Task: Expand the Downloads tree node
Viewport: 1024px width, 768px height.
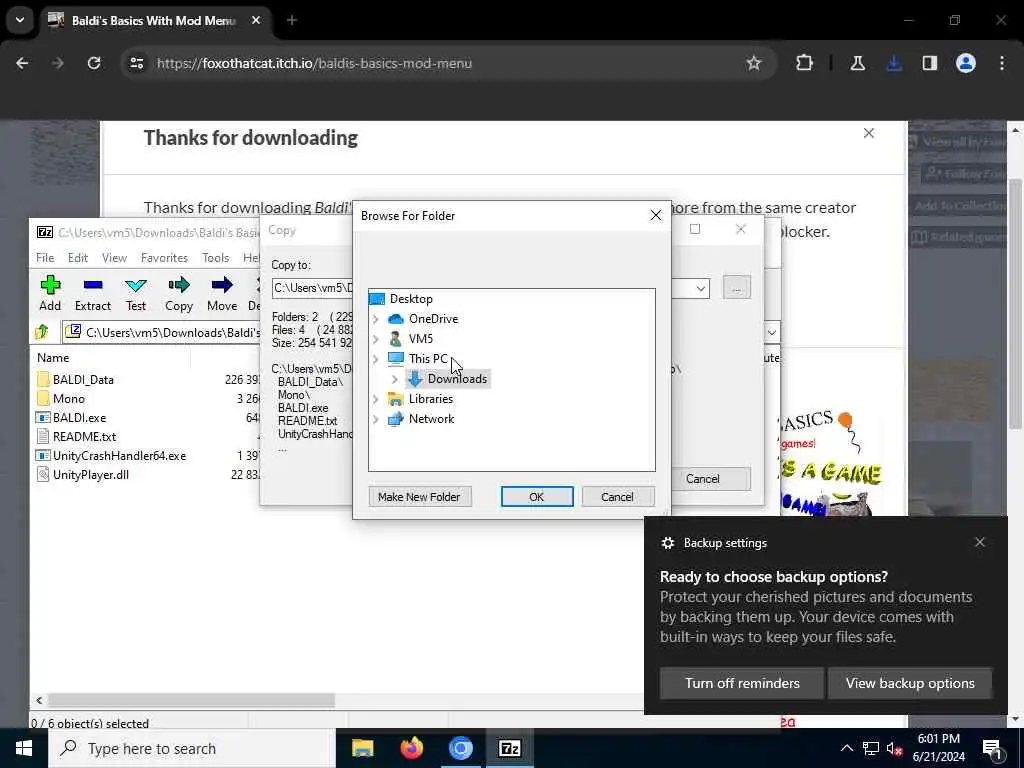Action: coord(394,379)
